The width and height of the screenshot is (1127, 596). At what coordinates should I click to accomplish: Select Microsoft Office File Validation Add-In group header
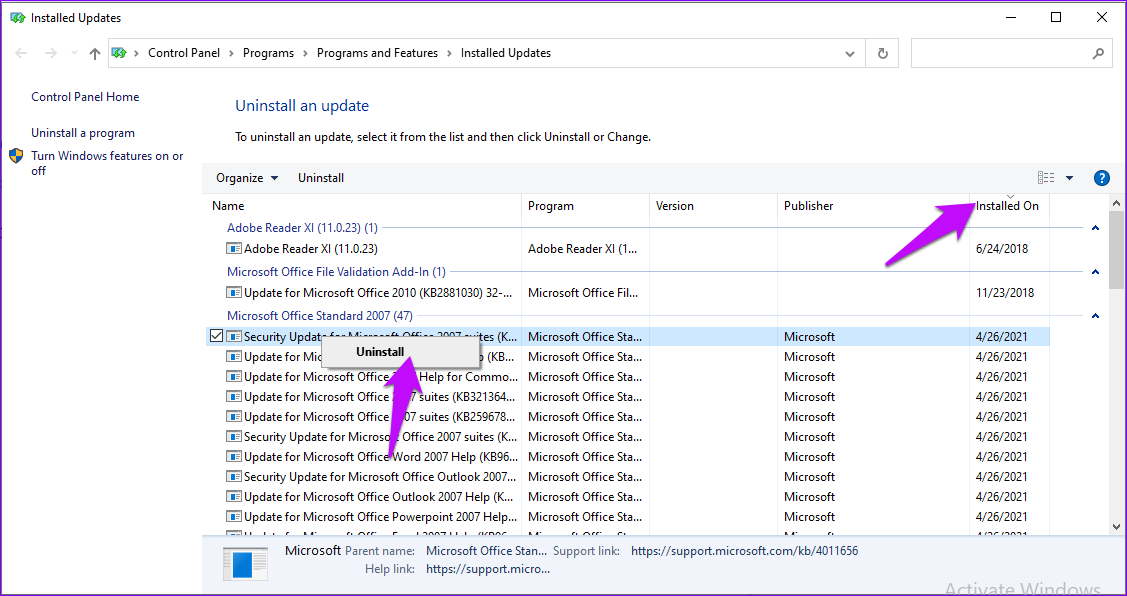pos(336,272)
